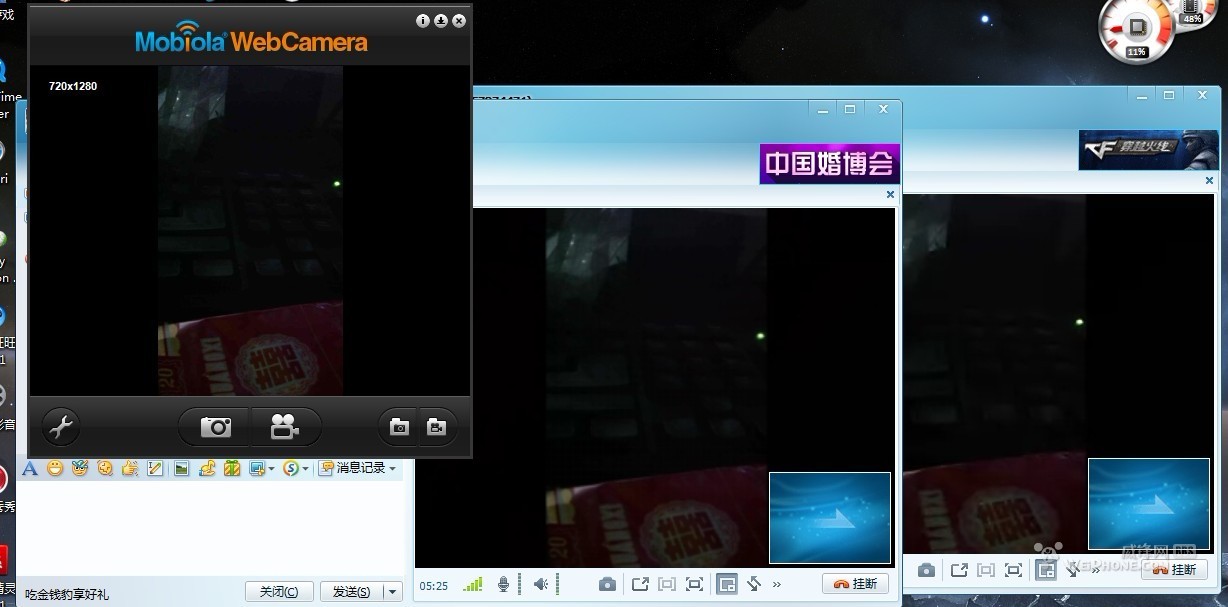Close video panel X in right call window
The width and height of the screenshot is (1228, 607).
click(1209, 181)
